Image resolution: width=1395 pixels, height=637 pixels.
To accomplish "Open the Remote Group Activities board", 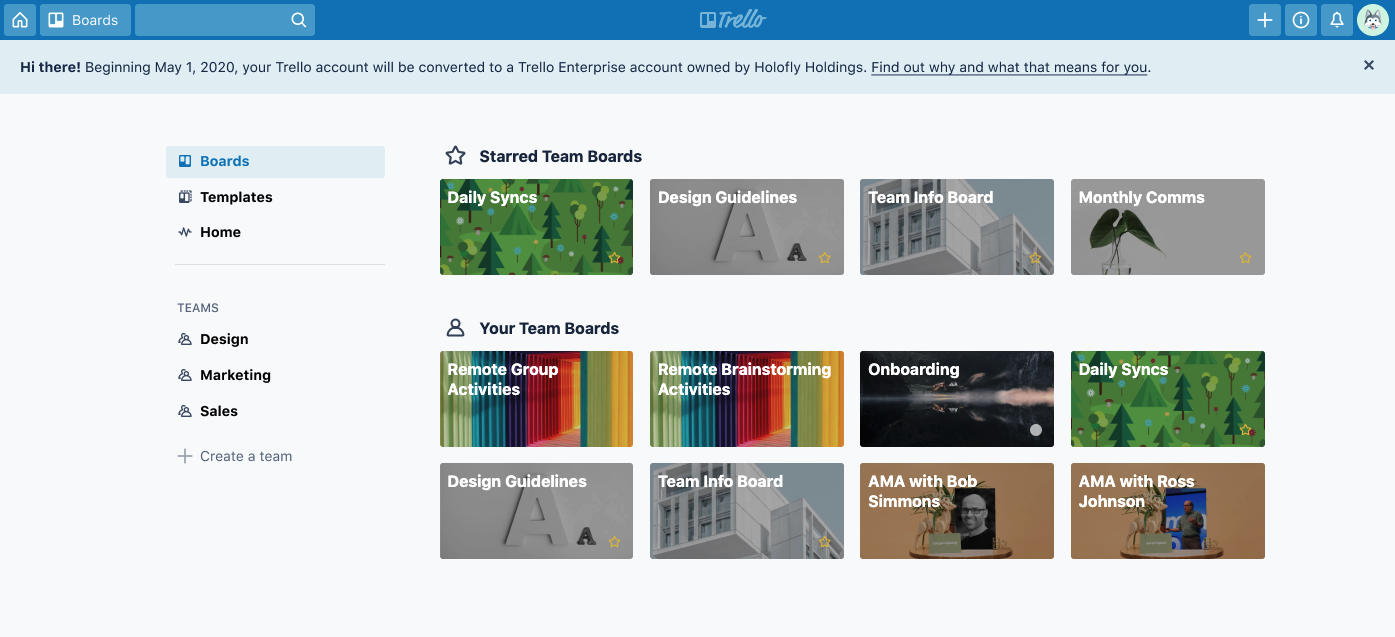I will pyautogui.click(x=536, y=399).
